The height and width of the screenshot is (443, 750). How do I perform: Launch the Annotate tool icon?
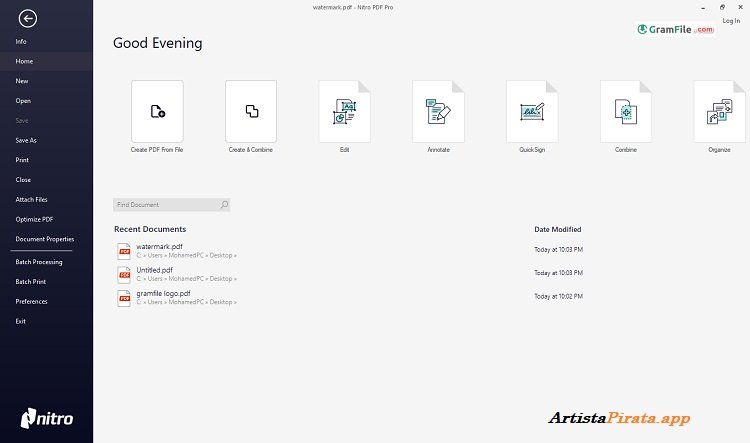tap(438, 111)
